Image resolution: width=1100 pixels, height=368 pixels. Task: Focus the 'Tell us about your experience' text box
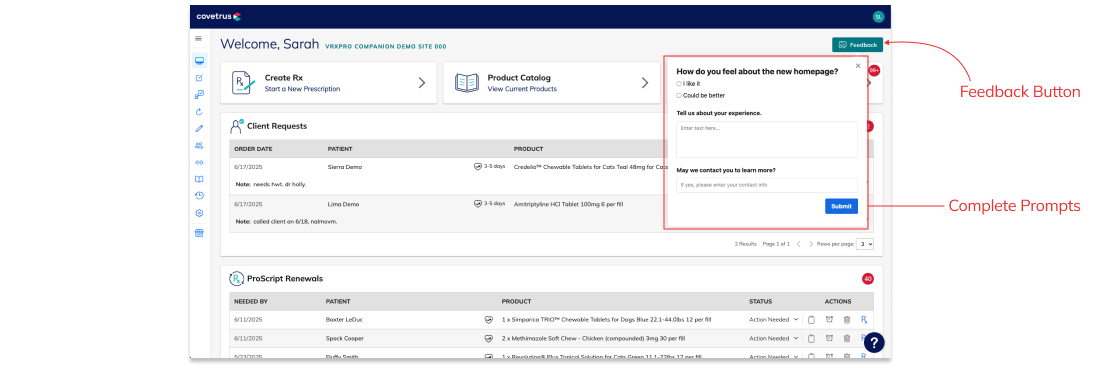(x=767, y=139)
